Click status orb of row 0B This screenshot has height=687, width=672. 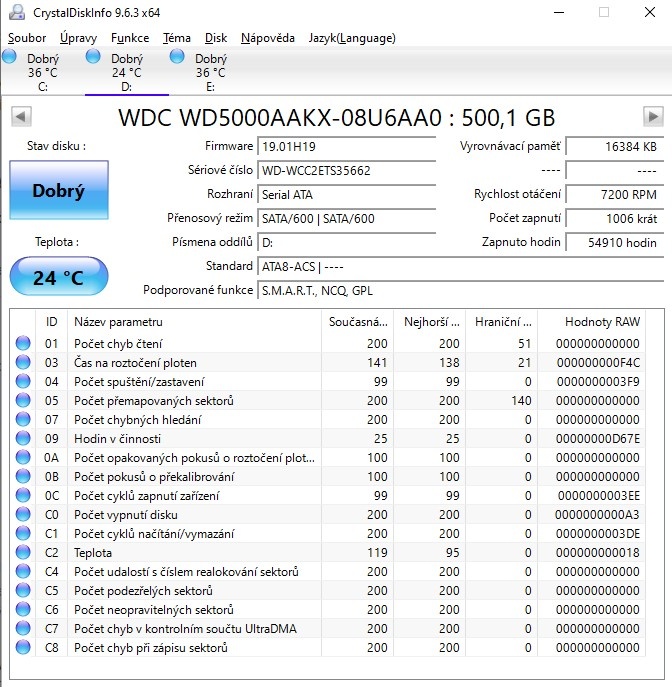tap(23, 476)
